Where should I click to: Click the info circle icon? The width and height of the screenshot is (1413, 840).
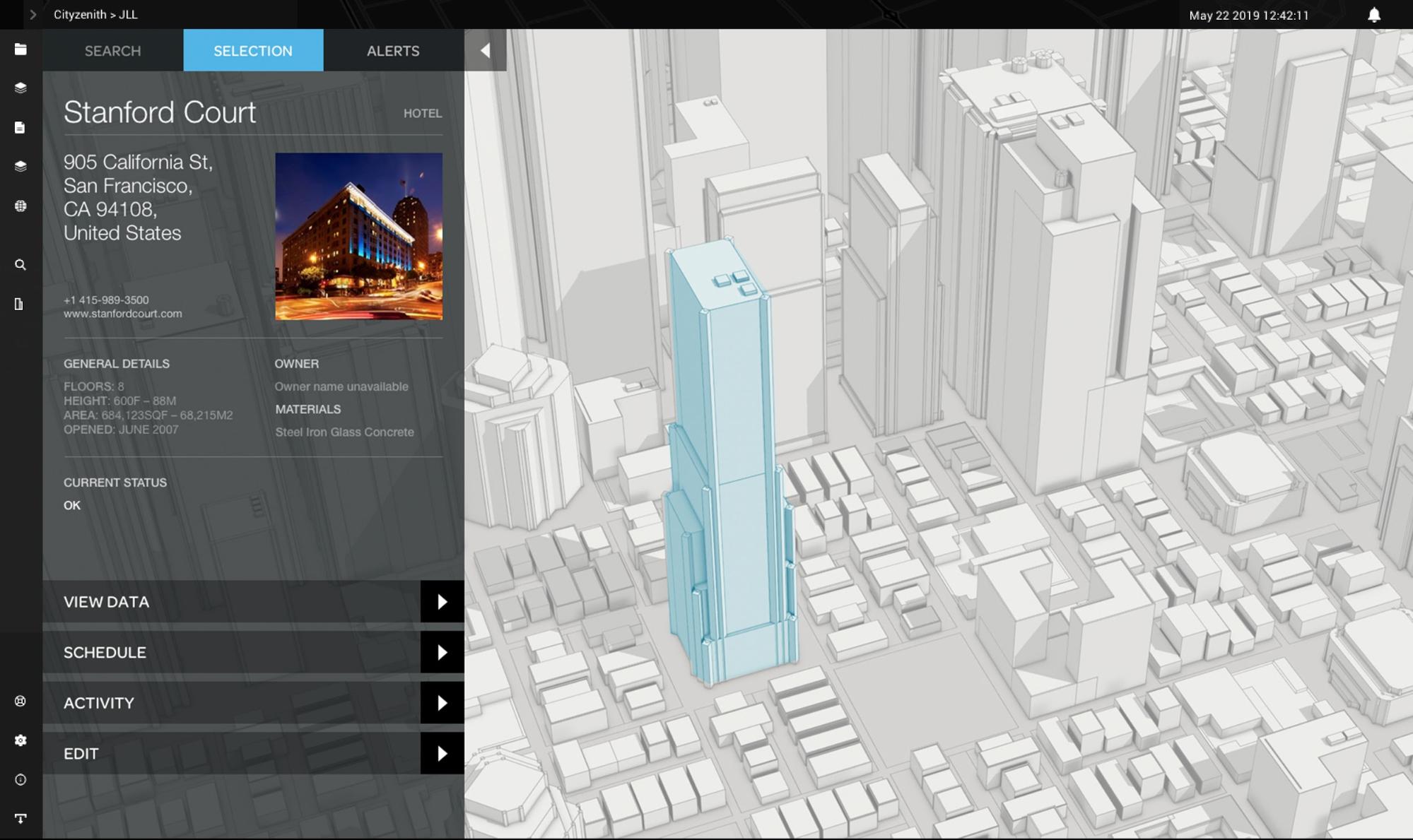click(x=20, y=780)
